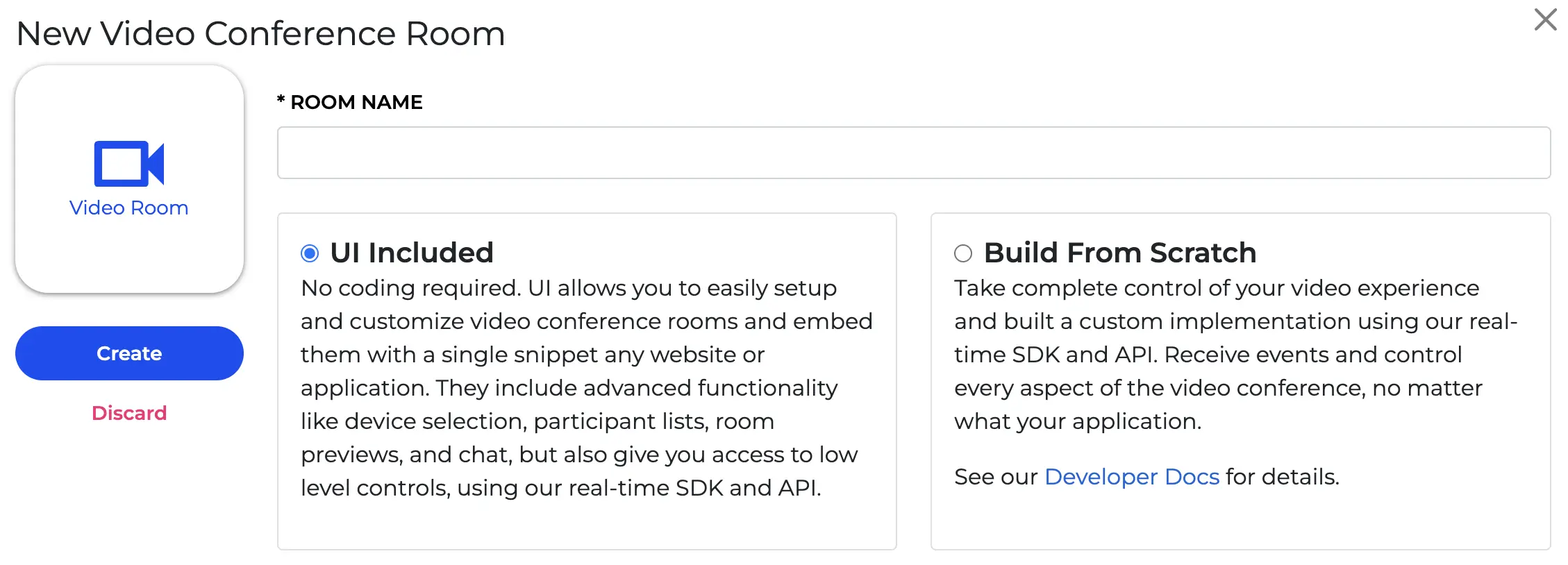
Task: Click the UI Included description paragraph
Action: [587, 387]
